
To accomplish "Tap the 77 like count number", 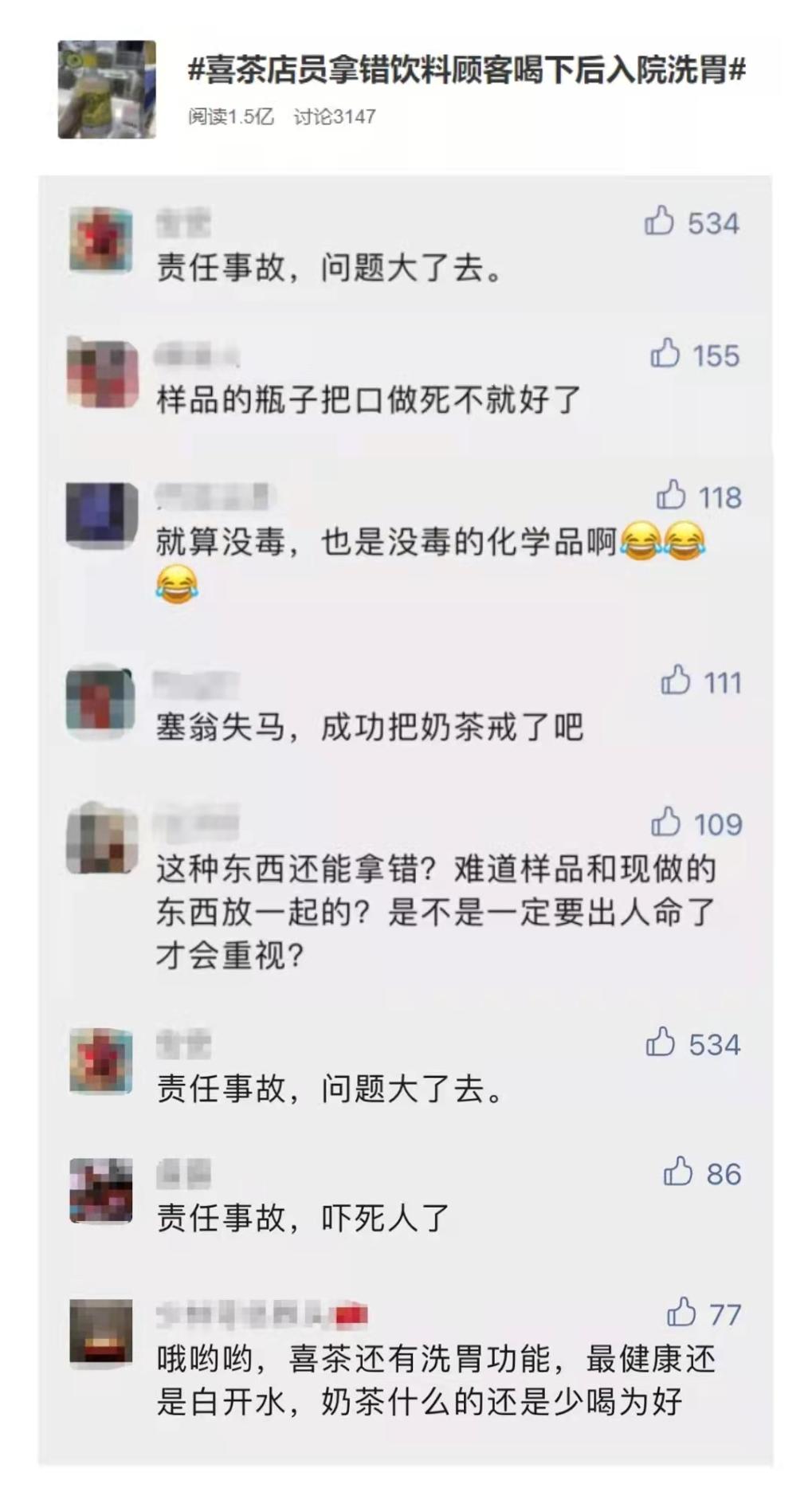I will tap(725, 1314).
